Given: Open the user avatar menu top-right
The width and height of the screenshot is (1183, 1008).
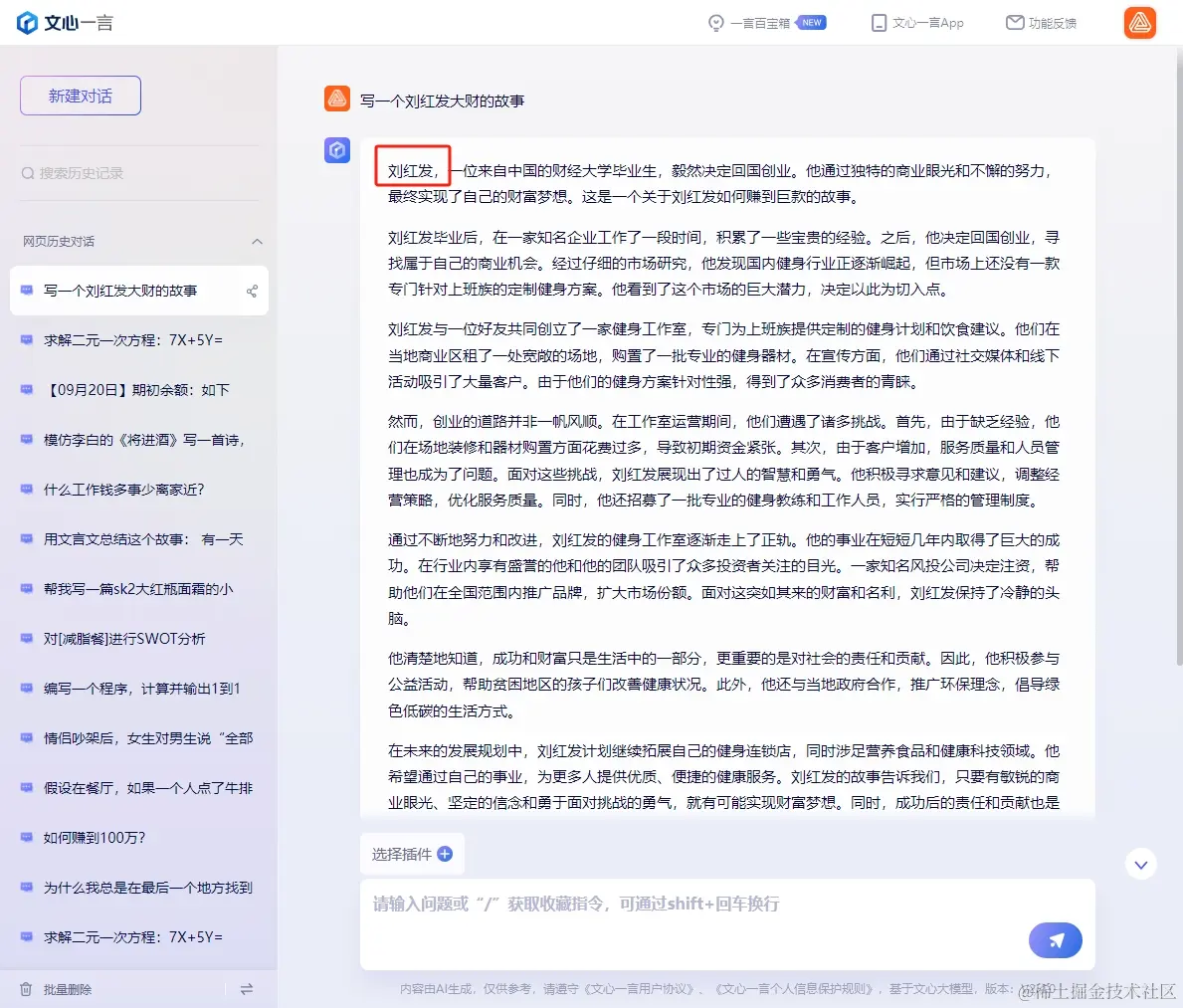Looking at the screenshot, I should click(x=1139, y=22).
